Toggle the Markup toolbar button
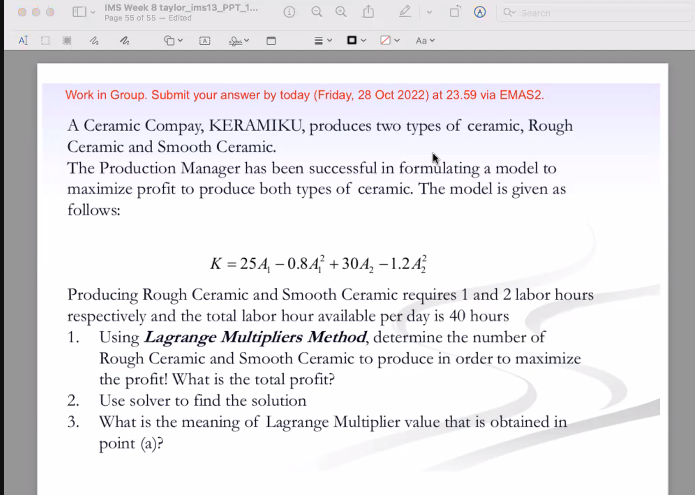Screen dimensions: 695x495 [x=480, y=12]
